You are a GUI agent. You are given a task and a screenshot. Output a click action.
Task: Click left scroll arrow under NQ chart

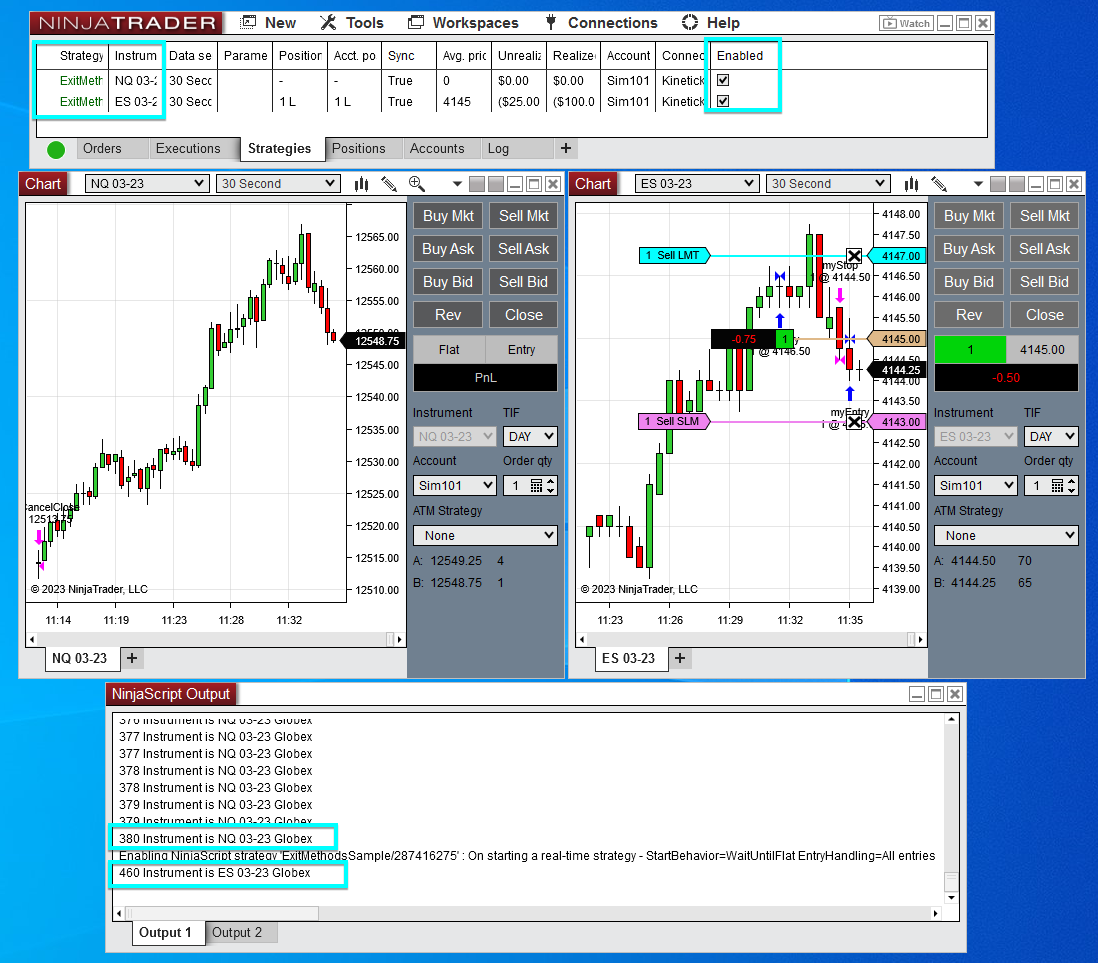(x=32, y=639)
